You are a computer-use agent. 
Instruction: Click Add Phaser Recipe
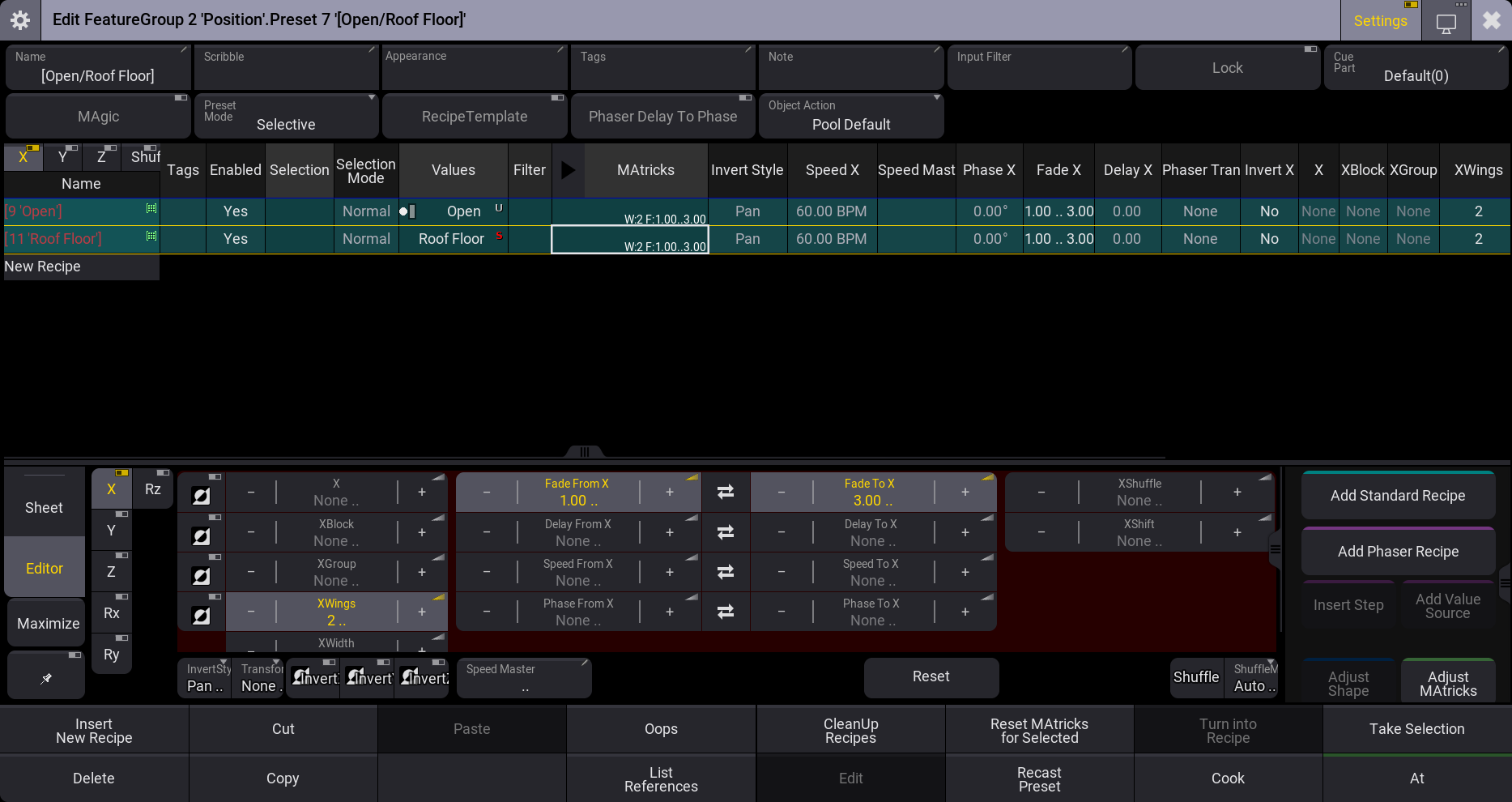pos(1398,552)
